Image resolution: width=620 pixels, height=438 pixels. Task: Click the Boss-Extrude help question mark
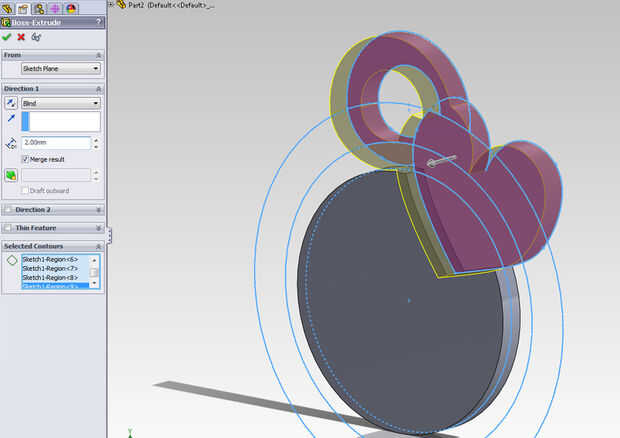tap(98, 22)
